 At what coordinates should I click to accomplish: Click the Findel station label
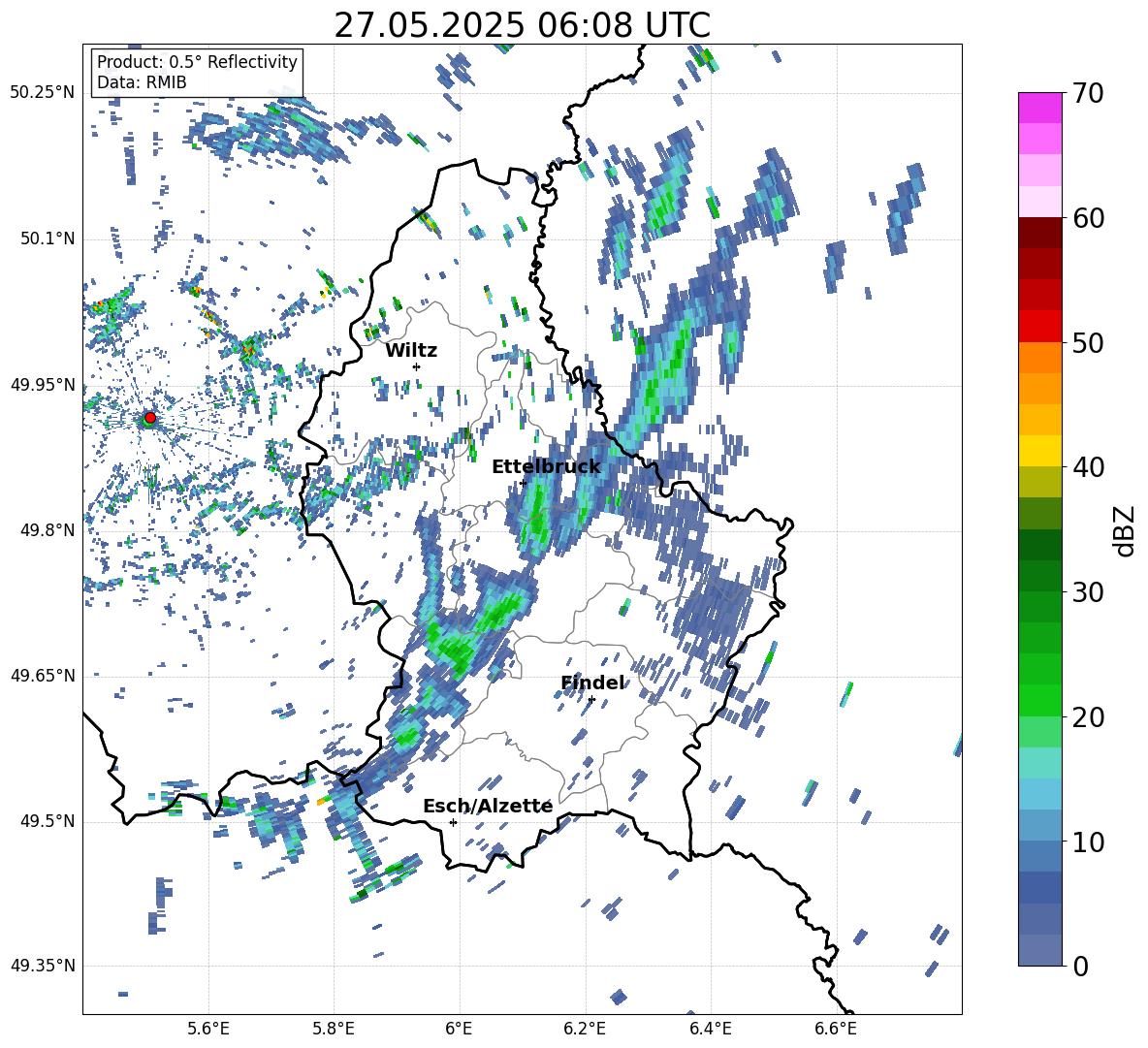click(593, 683)
